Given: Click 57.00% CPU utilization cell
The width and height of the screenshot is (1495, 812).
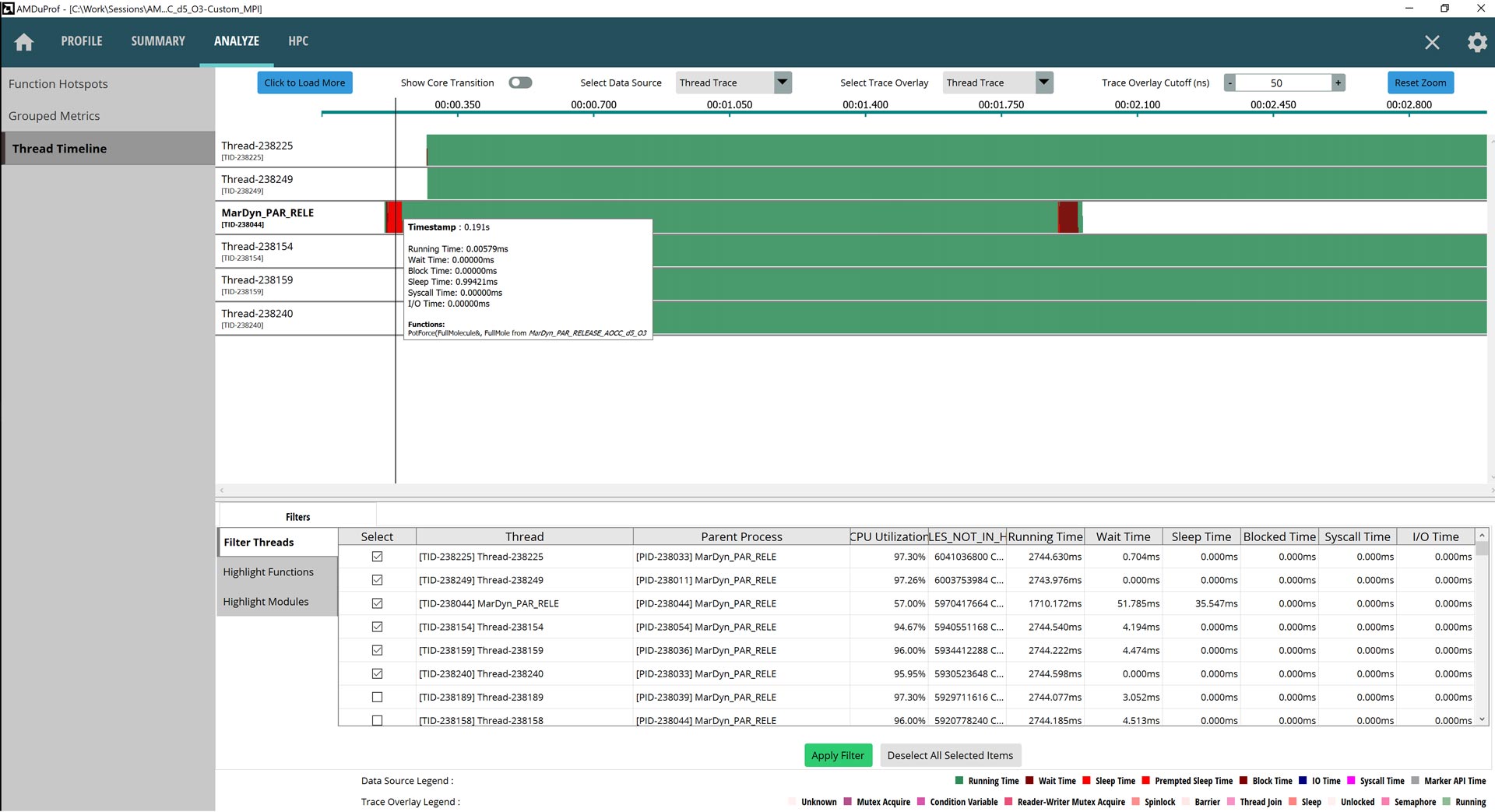Looking at the screenshot, I should tap(888, 603).
